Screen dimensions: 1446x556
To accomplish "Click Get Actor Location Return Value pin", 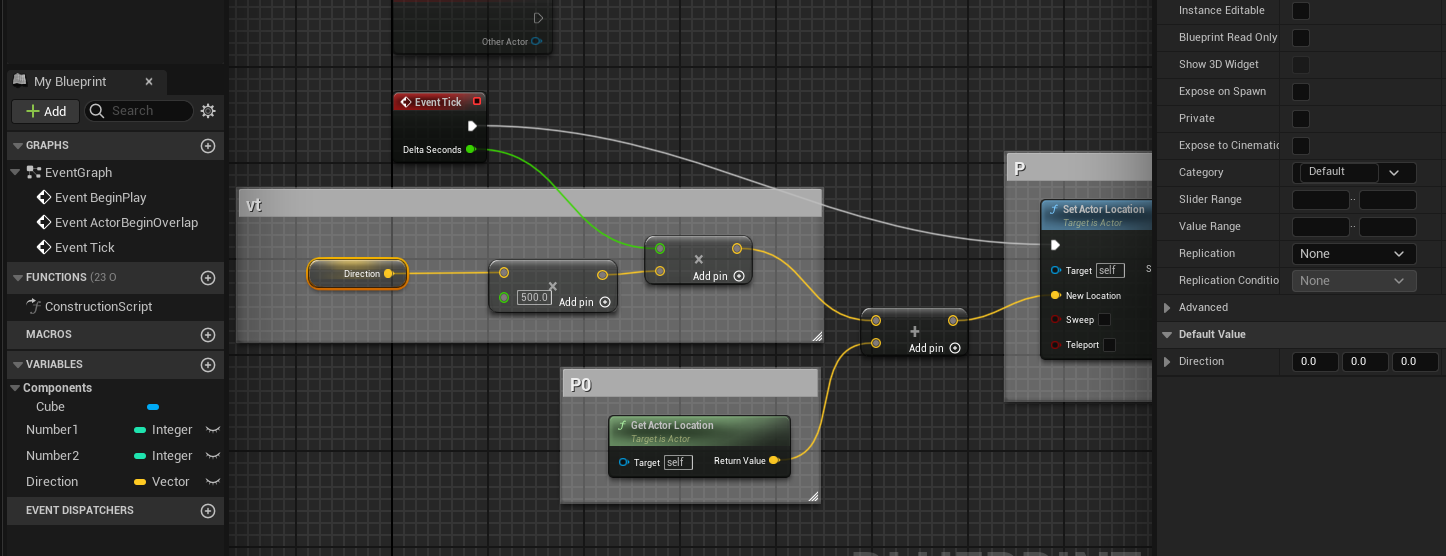I will tap(774, 461).
